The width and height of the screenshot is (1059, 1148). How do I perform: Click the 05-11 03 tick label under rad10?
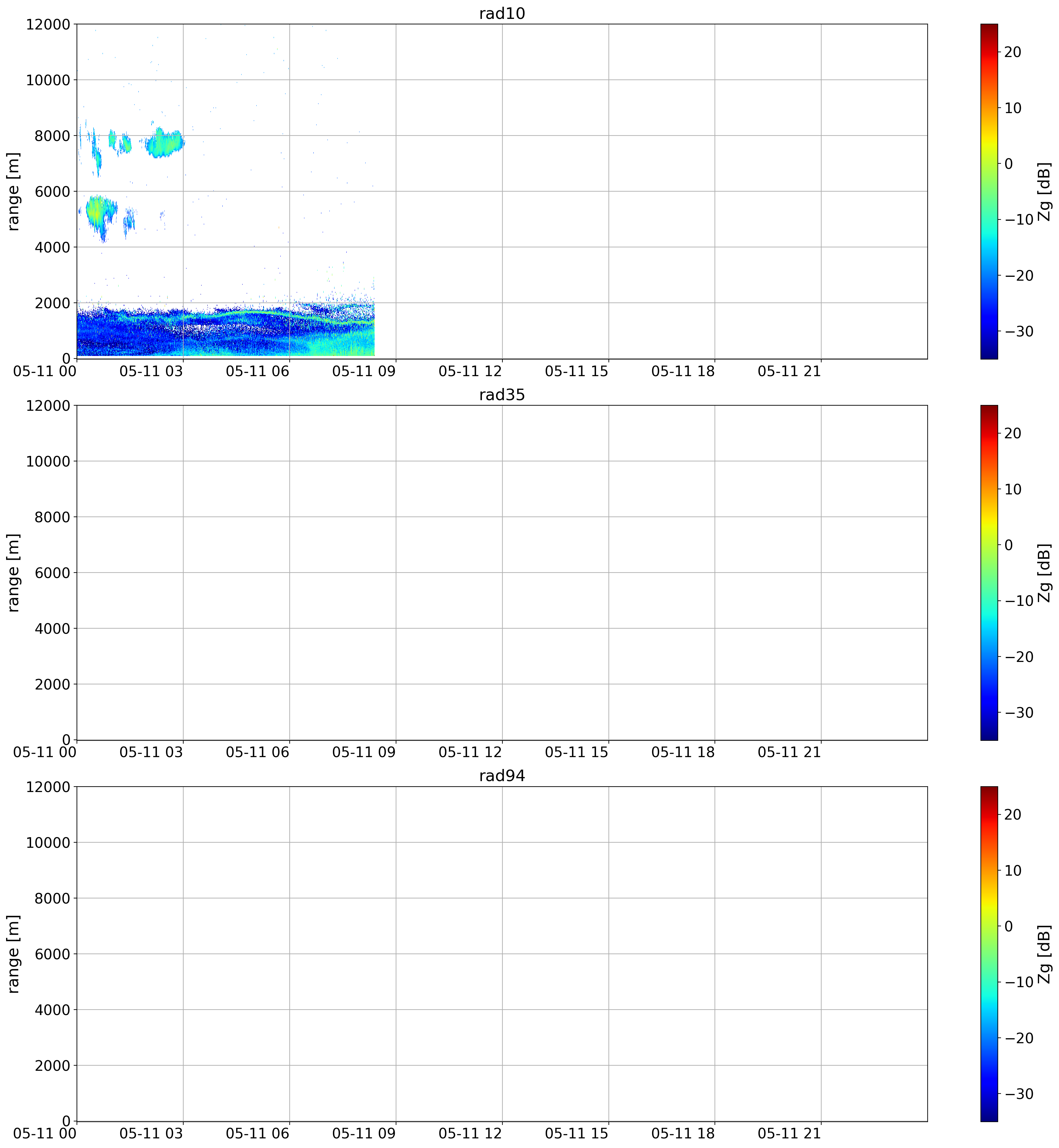(x=151, y=371)
